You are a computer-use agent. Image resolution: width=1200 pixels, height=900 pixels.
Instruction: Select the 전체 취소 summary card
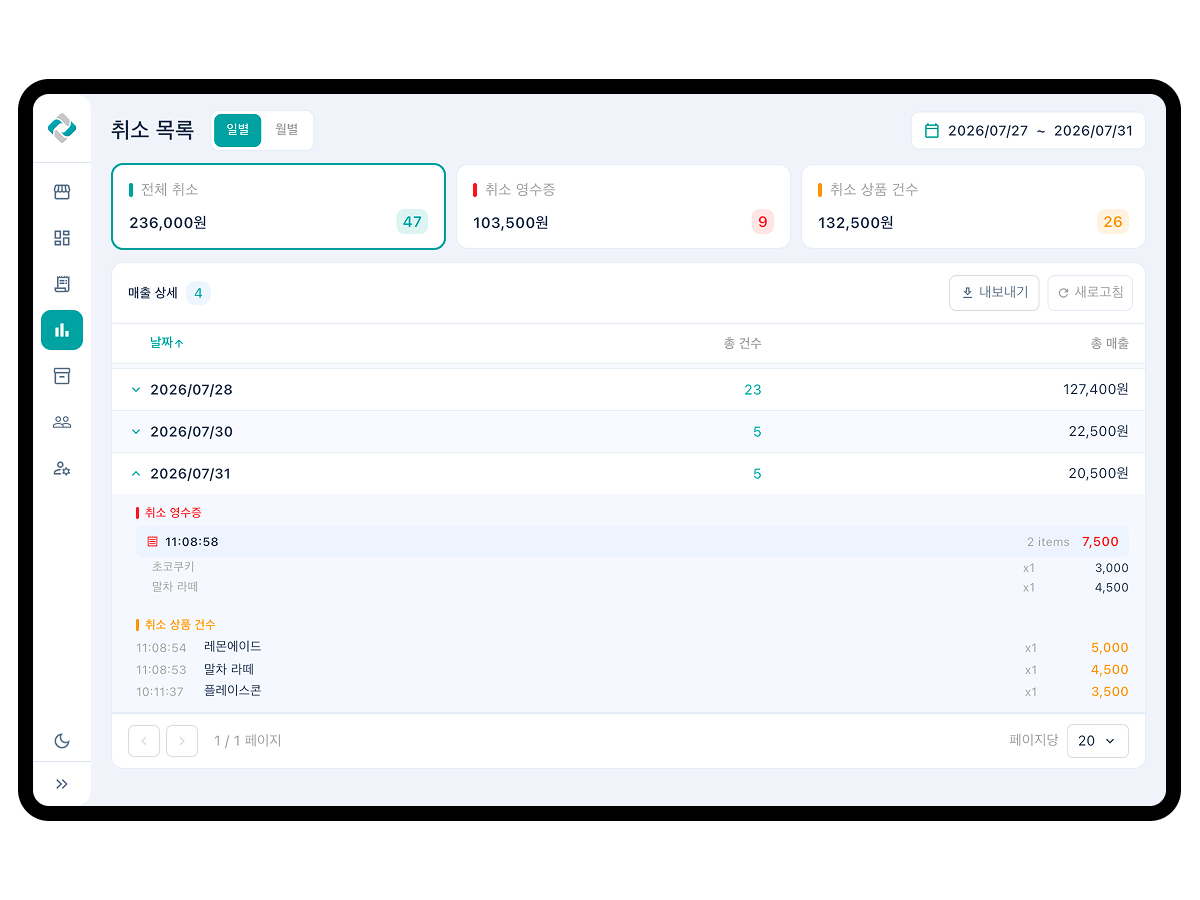[278, 206]
